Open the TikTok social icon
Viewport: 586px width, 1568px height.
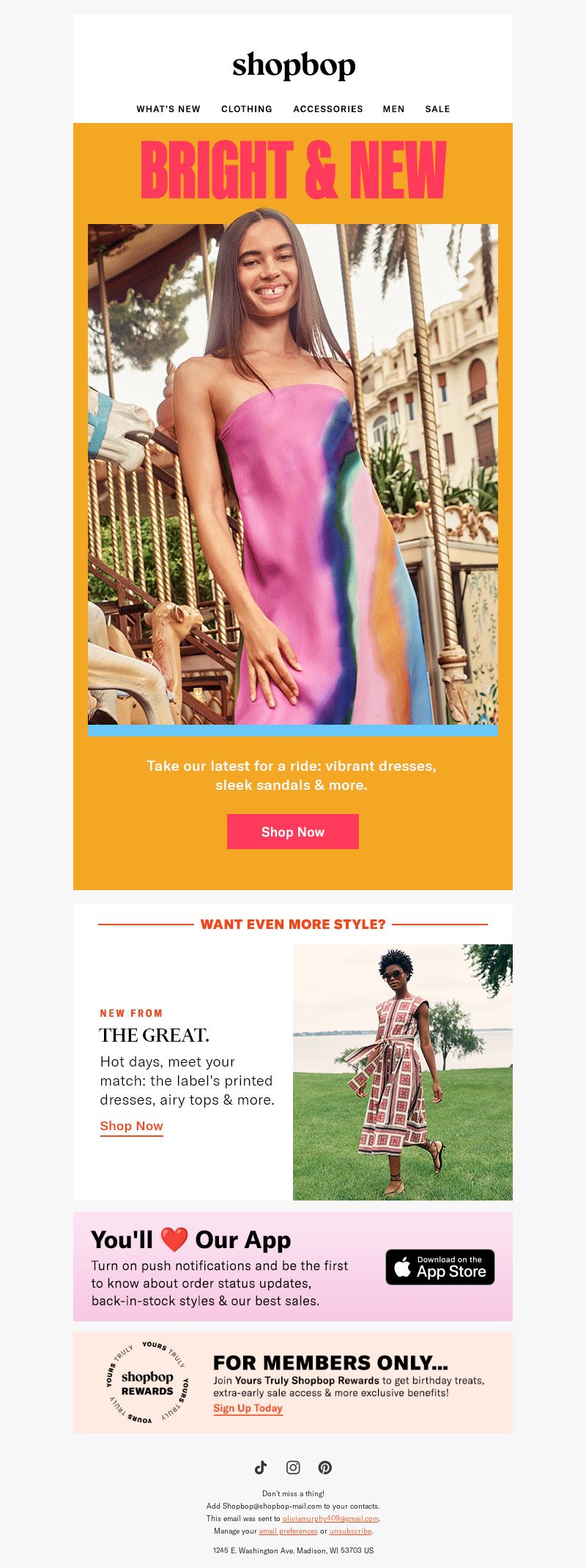[x=261, y=1467]
